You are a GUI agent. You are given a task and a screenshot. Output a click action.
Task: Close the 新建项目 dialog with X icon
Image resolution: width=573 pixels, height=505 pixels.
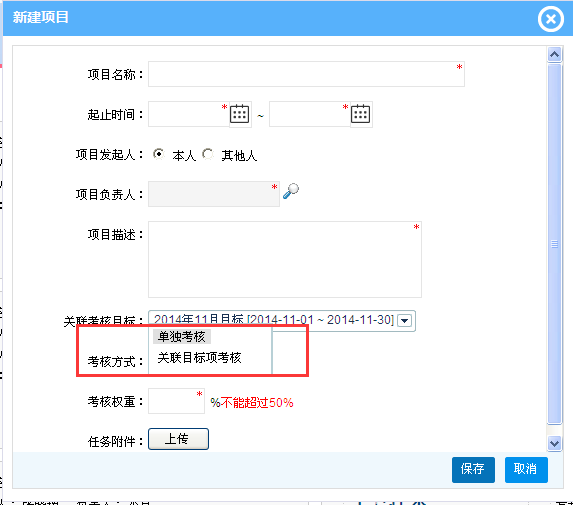(551, 19)
